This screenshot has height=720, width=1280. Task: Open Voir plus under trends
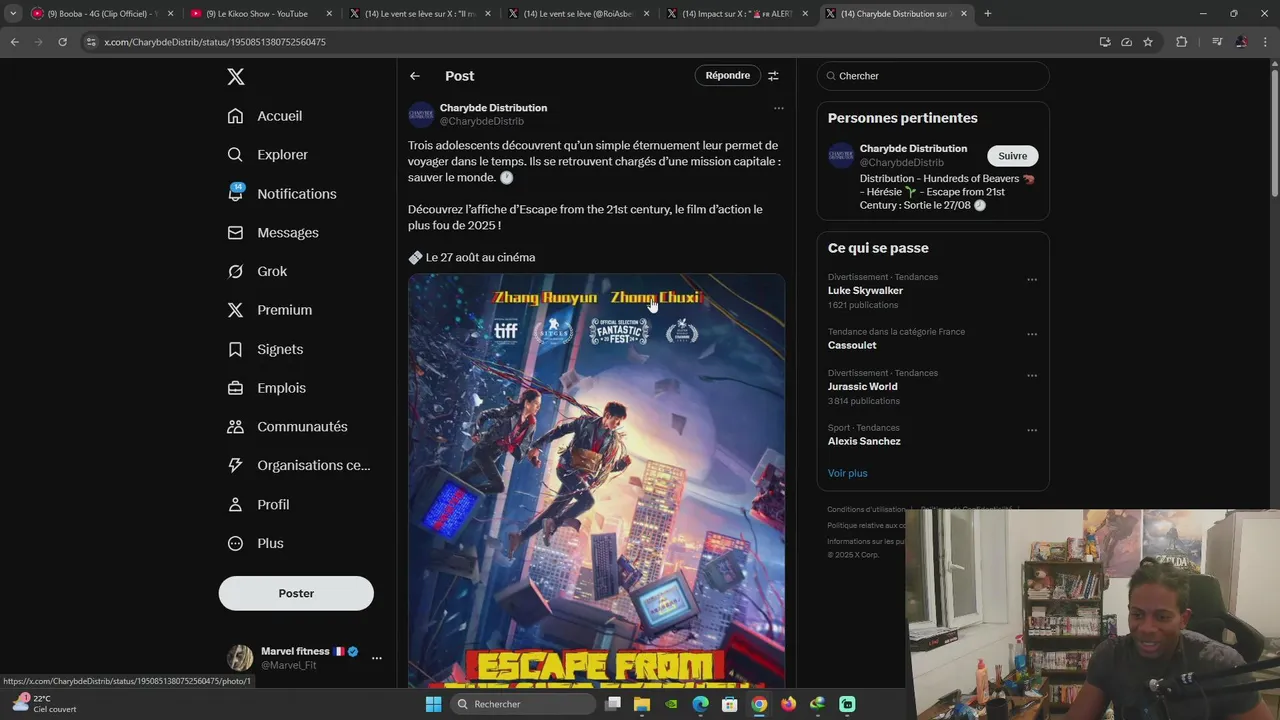click(847, 473)
